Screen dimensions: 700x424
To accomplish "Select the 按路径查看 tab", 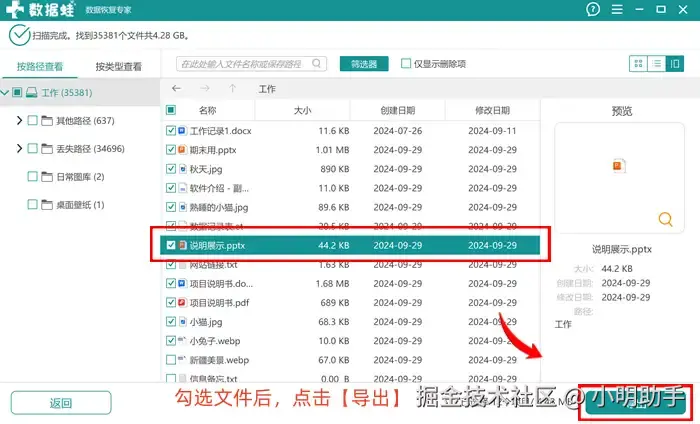I will pos(40,67).
